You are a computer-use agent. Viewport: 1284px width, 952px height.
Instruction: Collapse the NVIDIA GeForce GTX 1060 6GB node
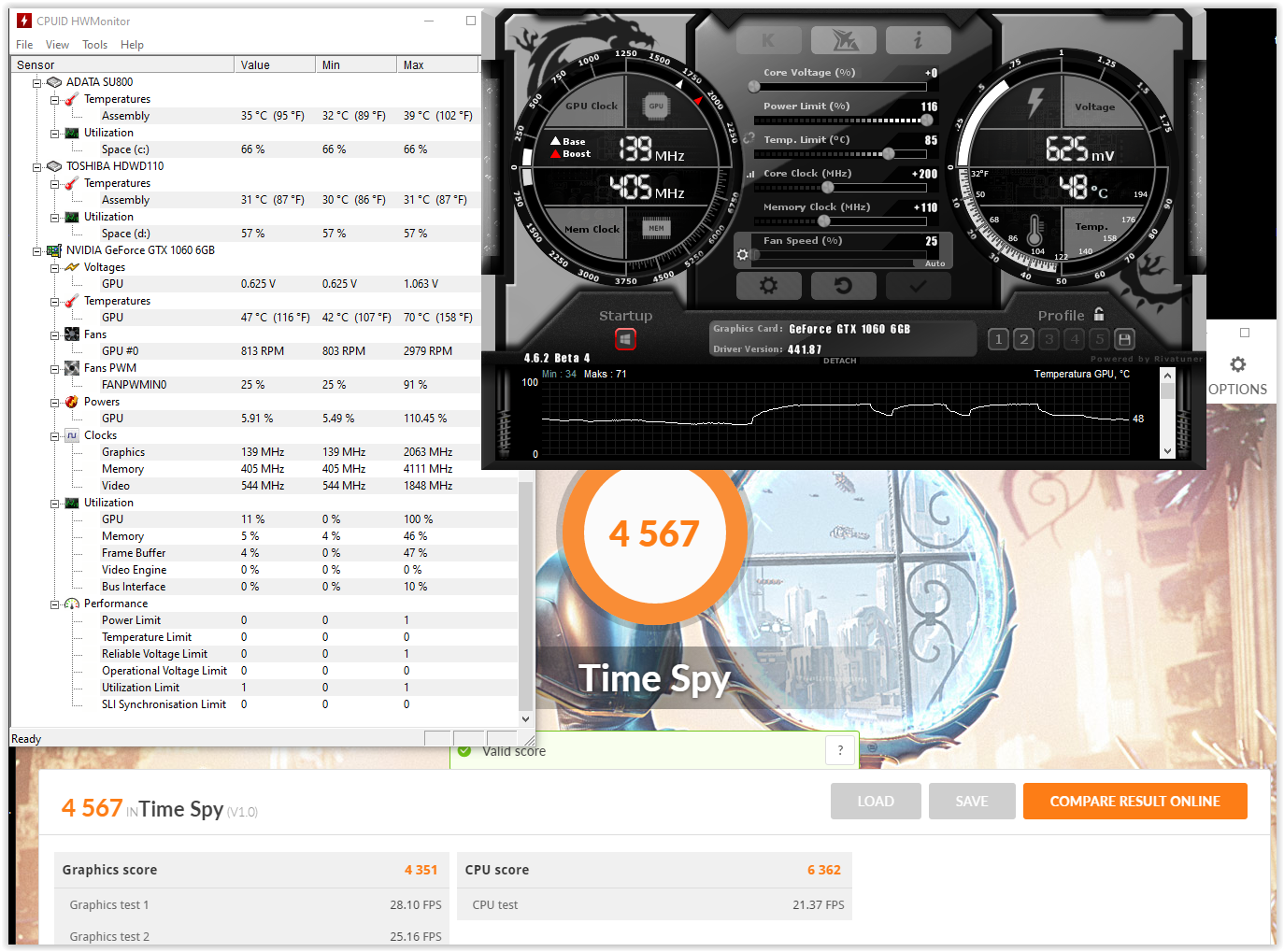[x=37, y=250]
